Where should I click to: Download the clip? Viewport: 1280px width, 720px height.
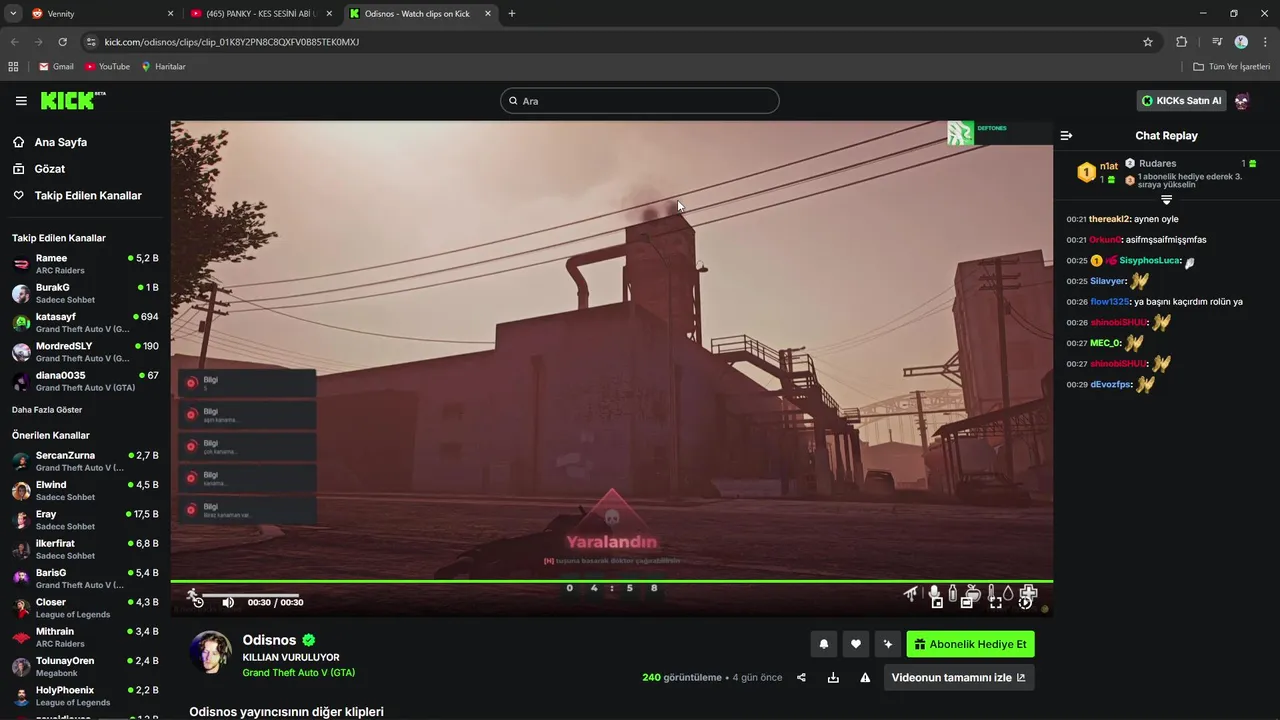tap(833, 678)
